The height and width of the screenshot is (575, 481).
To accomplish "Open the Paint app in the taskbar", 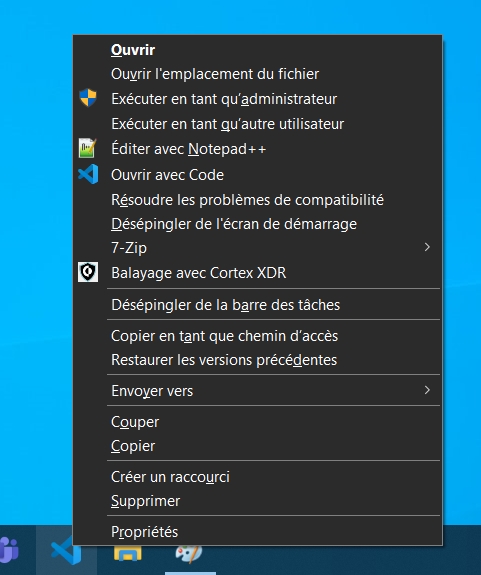I will [188, 554].
